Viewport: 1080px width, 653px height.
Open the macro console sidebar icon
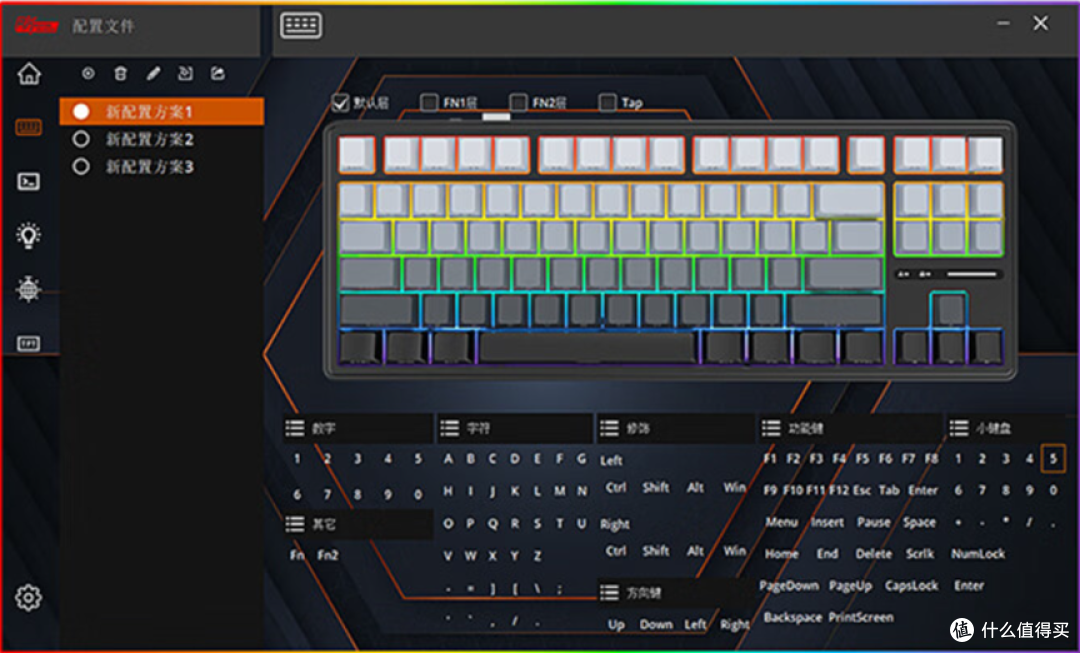(28, 182)
